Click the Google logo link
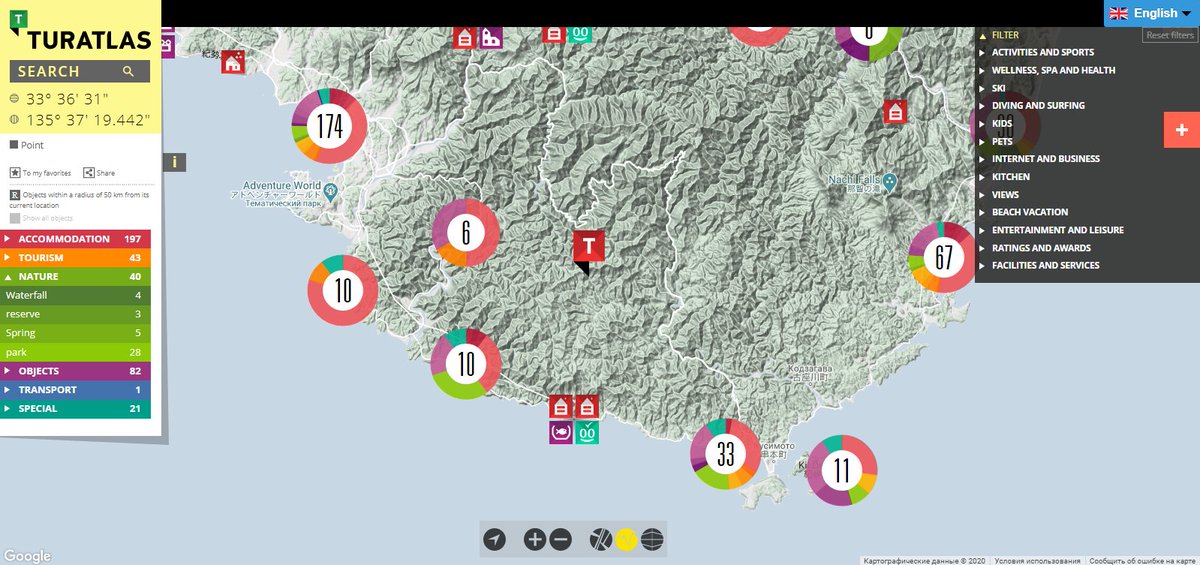This screenshot has height=565, width=1200. click(x=27, y=556)
